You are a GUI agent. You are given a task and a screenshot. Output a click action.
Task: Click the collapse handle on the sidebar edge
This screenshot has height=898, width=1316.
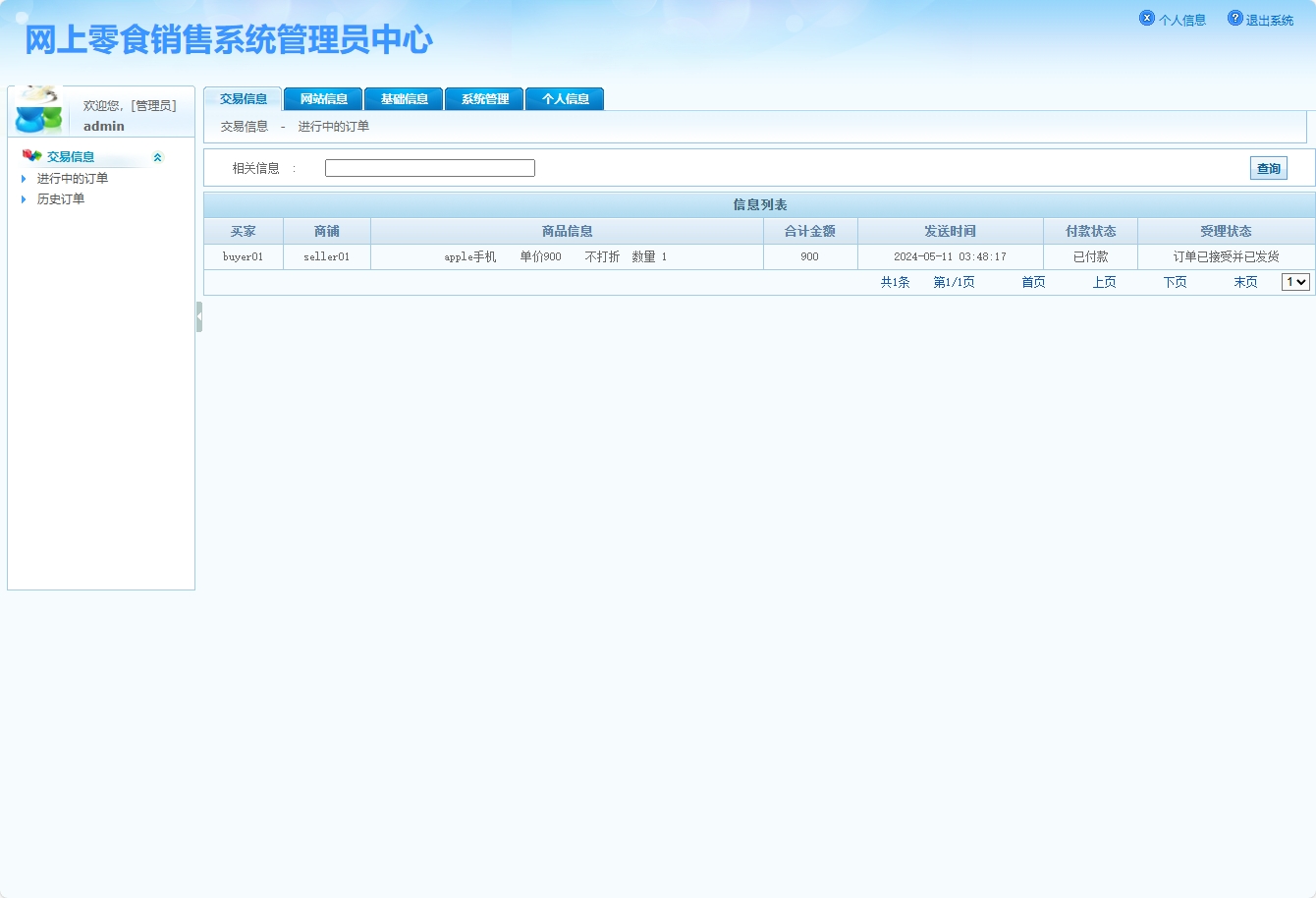pyautogui.click(x=199, y=314)
